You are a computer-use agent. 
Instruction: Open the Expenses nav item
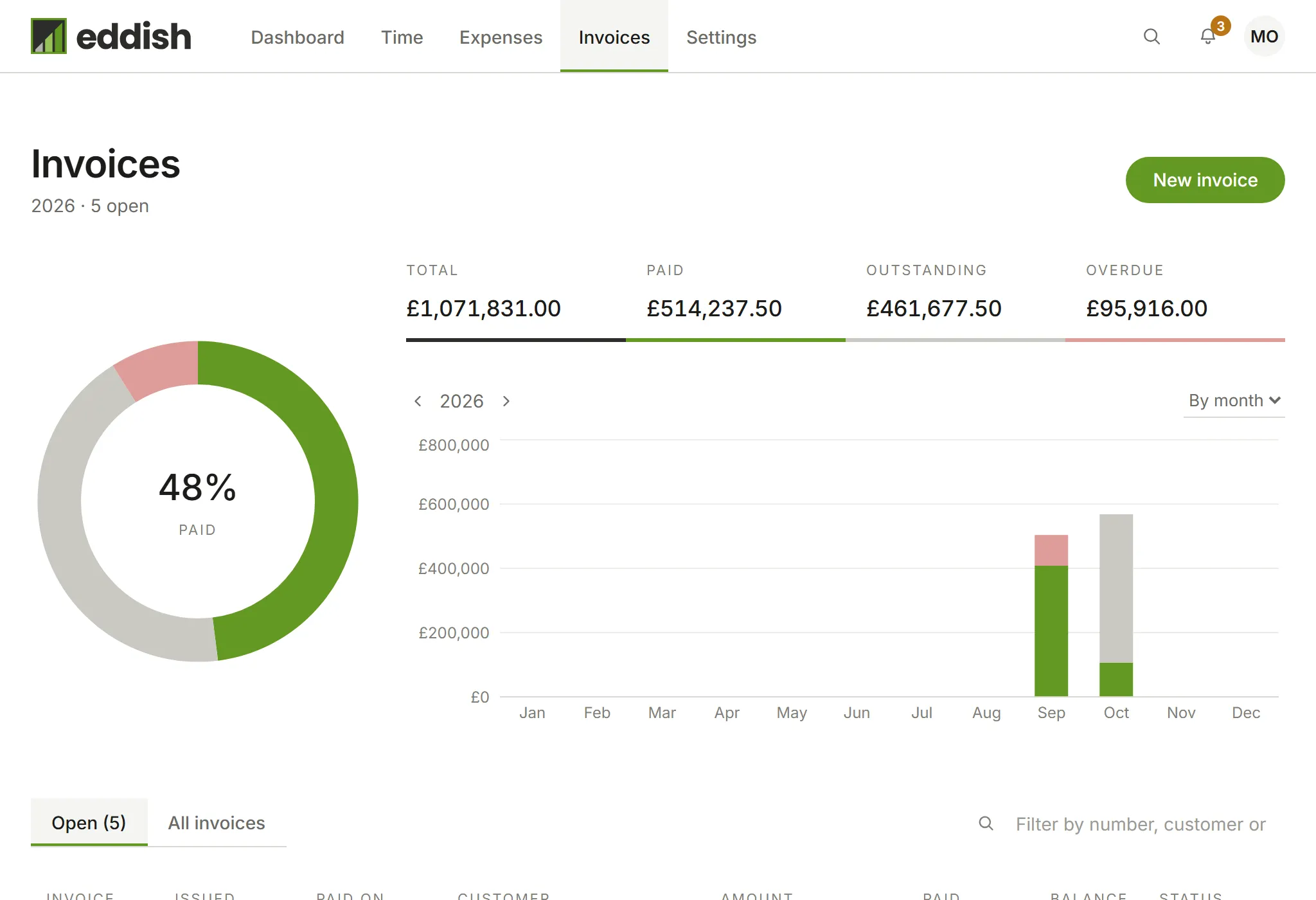pos(501,37)
